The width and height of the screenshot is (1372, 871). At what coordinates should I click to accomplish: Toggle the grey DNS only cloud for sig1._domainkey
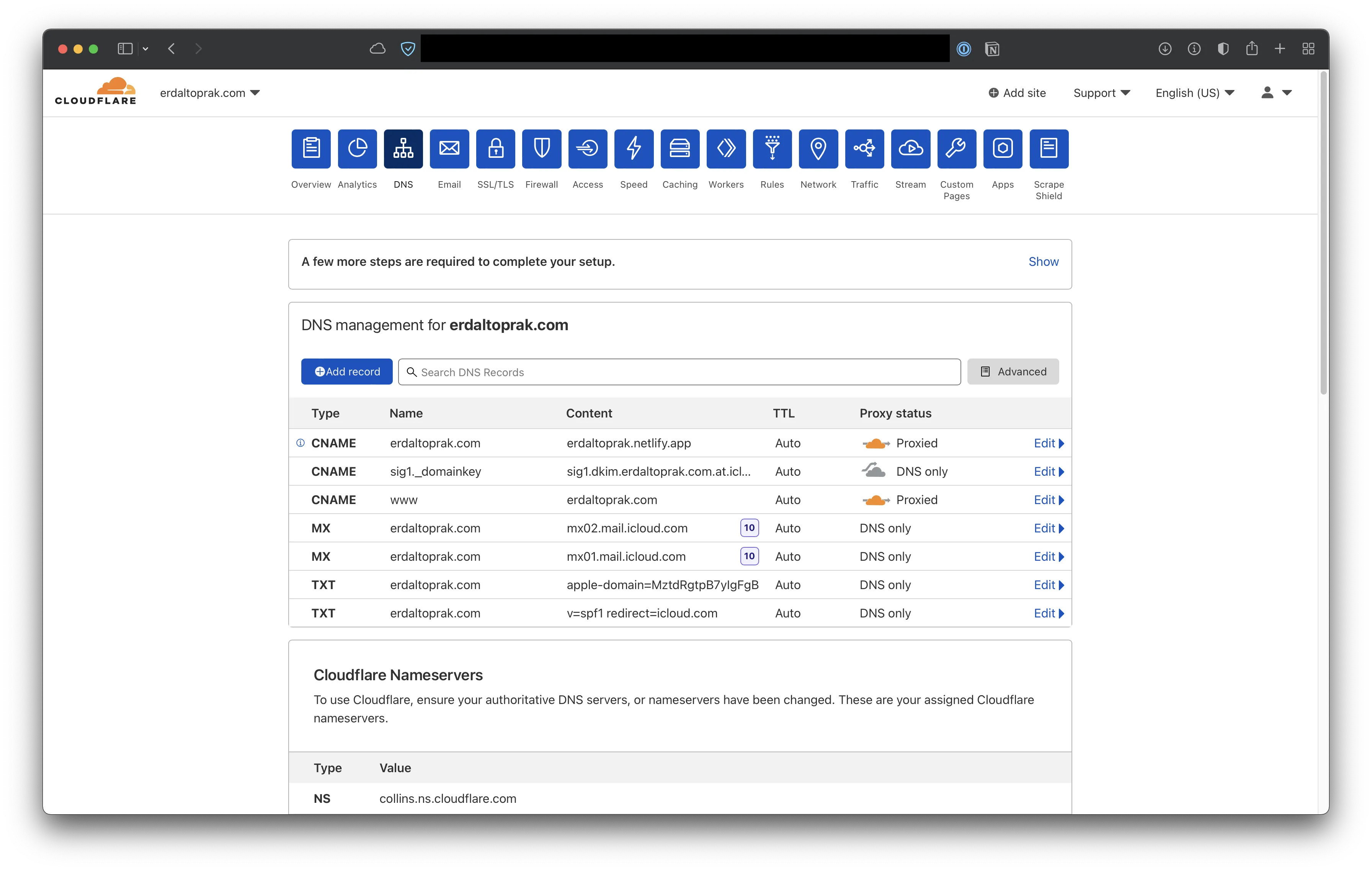tap(874, 471)
